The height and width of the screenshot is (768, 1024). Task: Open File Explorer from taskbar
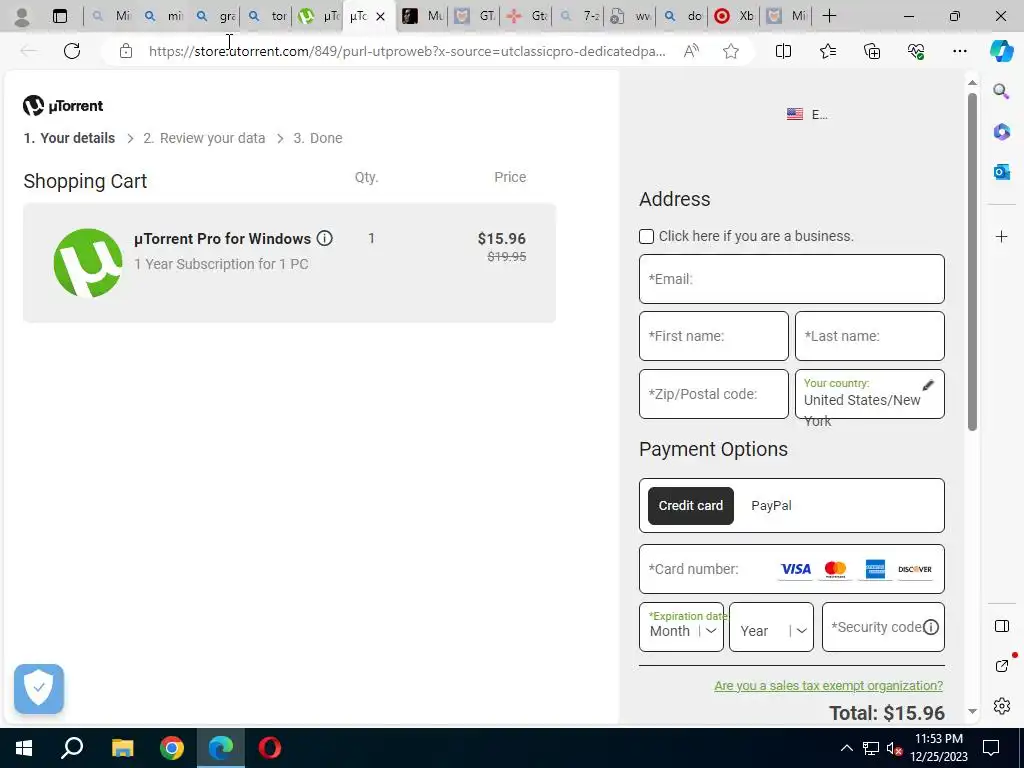click(122, 748)
